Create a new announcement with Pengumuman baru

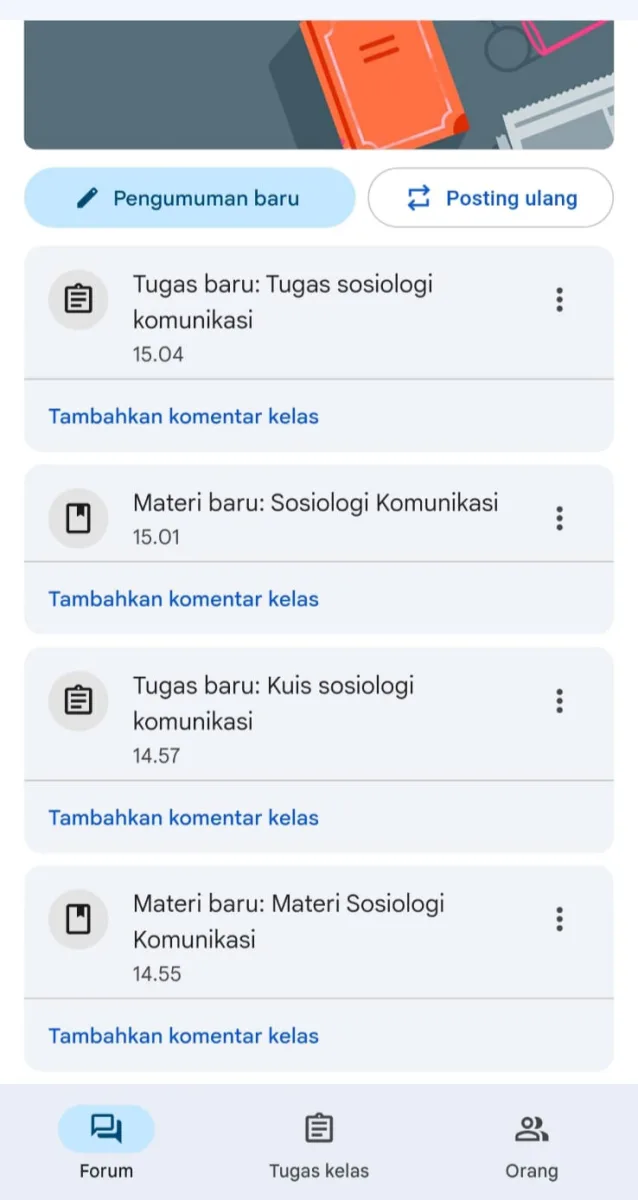click(x=190, y=198)
